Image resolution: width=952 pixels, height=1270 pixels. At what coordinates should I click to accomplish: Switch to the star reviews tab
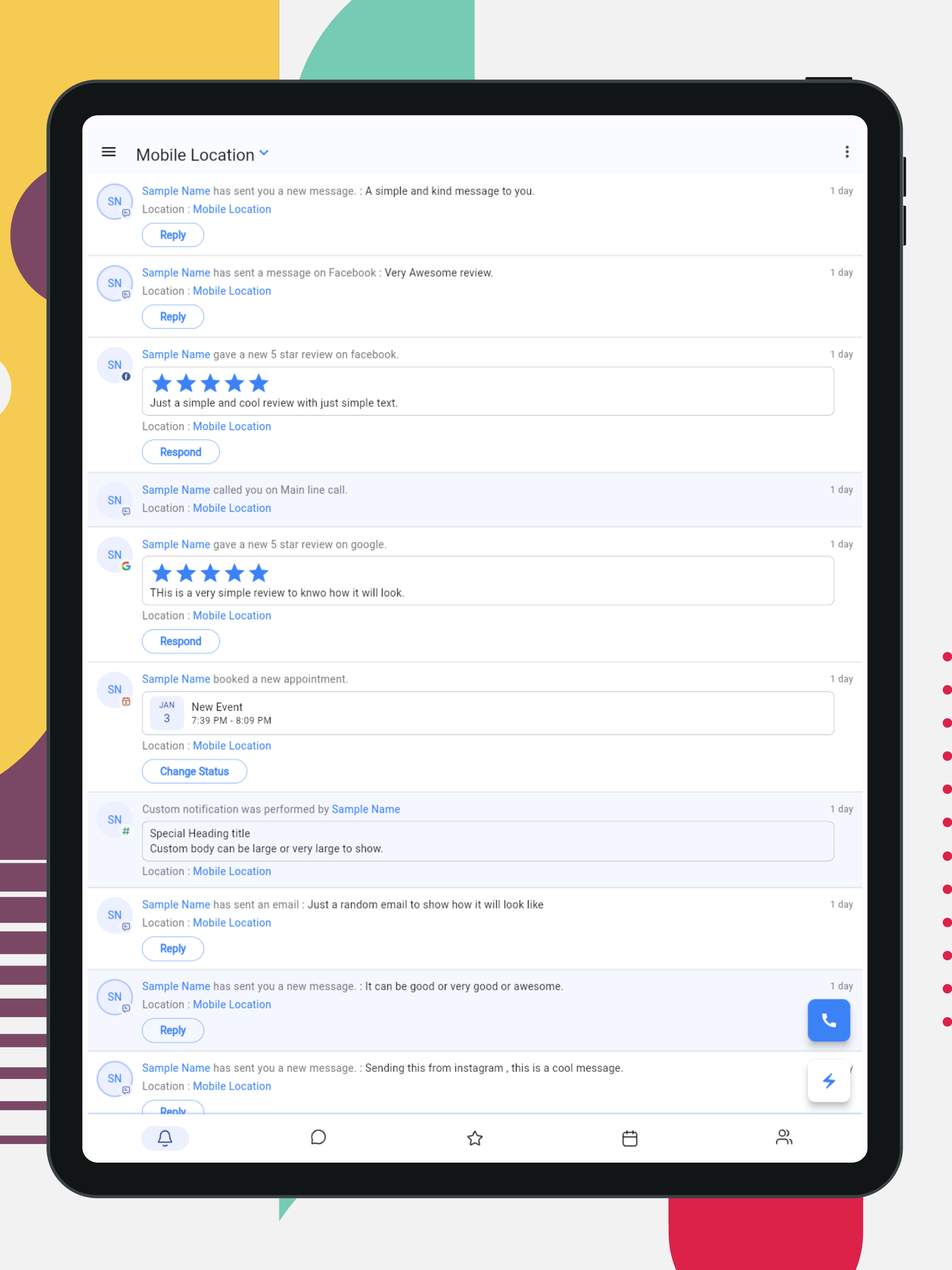pyautogui.click(x=475, y=1138)
